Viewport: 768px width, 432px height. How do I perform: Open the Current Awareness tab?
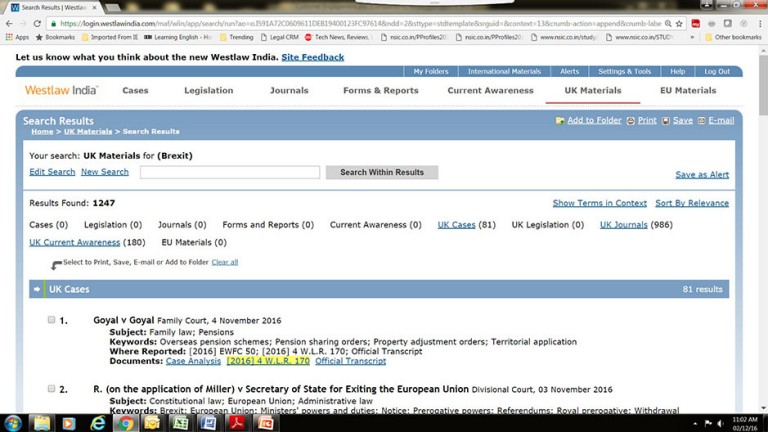click(x=490, y=91)
